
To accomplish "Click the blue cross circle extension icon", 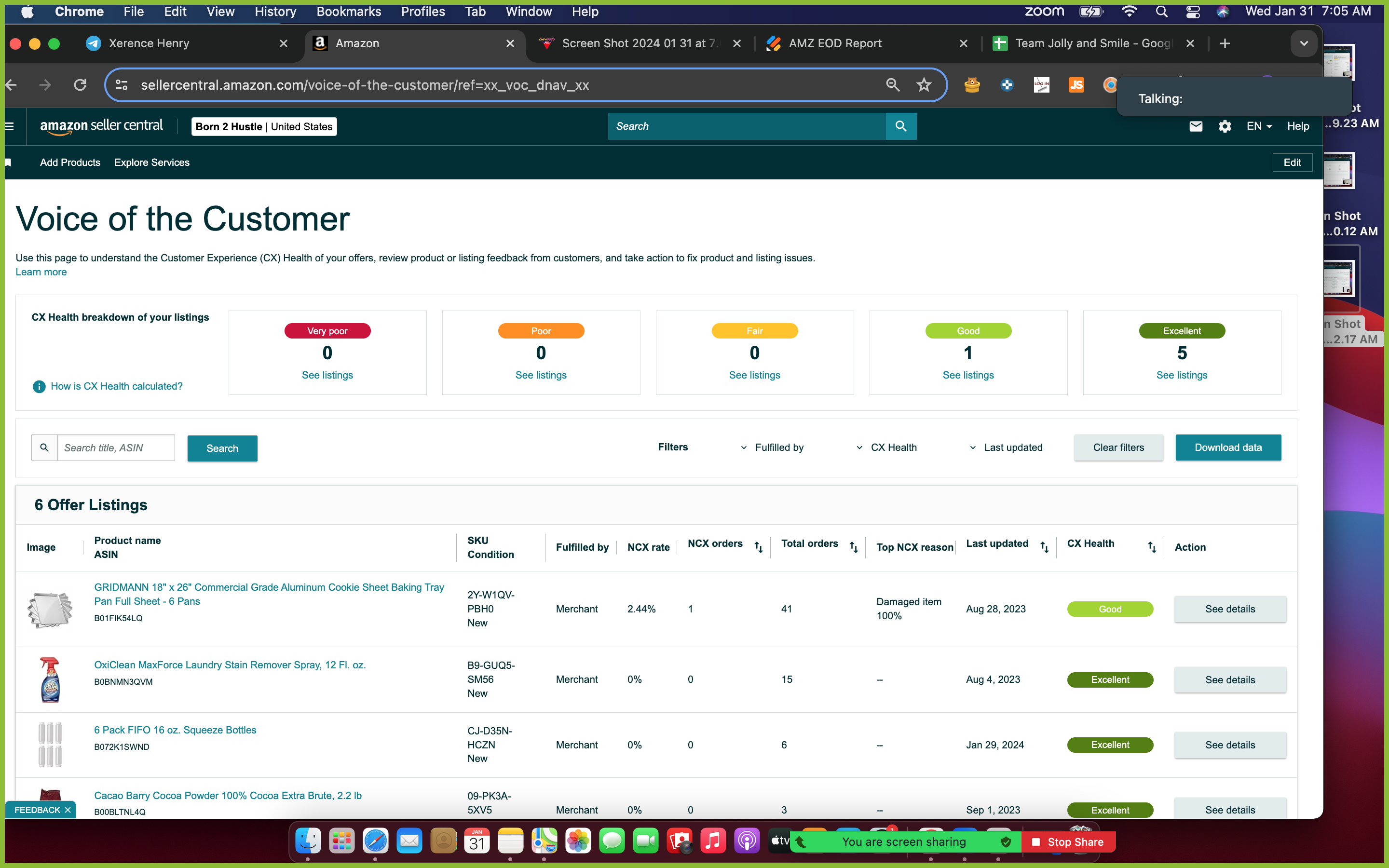I will (x=1007, y=85).
